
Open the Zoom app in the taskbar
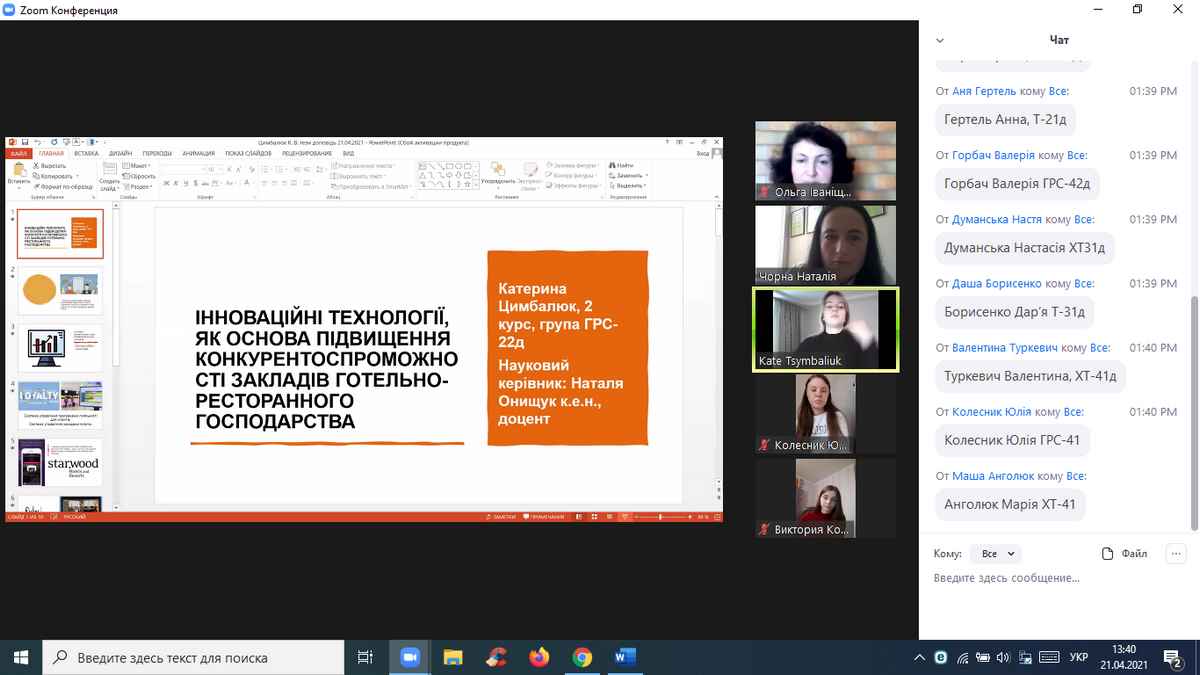click(409, 657)
